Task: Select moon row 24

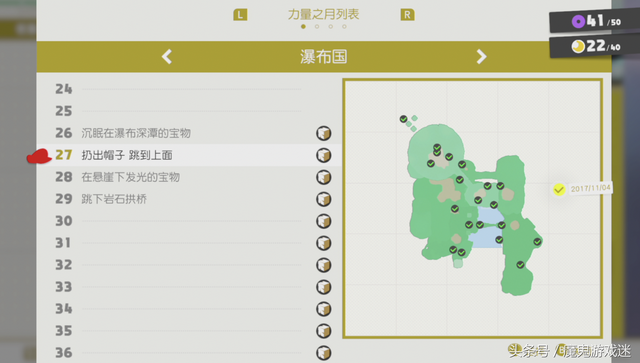Action: pyautogui.click(x=189, y=89)
